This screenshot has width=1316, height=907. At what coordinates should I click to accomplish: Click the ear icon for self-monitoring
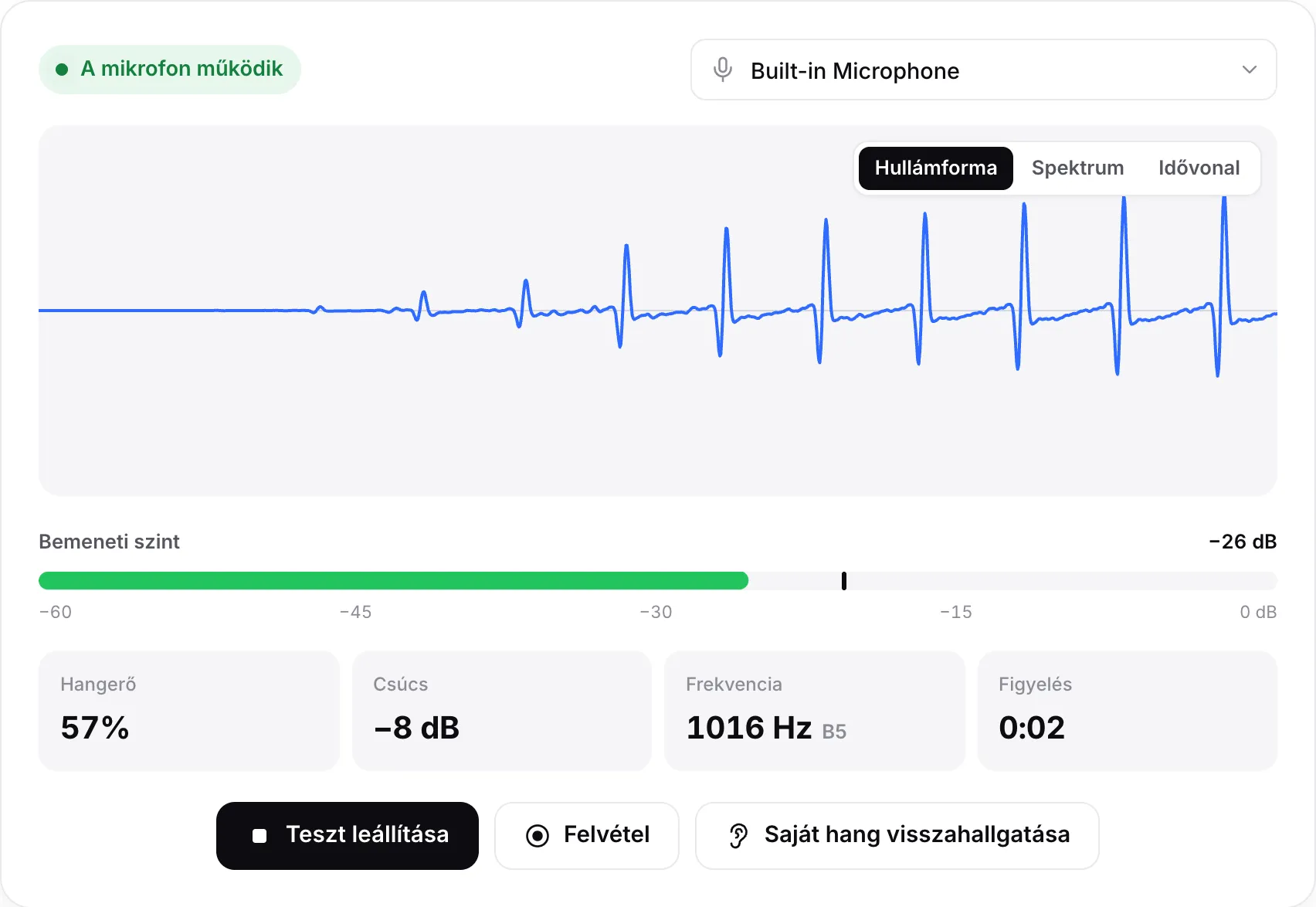tap(738, 835)
